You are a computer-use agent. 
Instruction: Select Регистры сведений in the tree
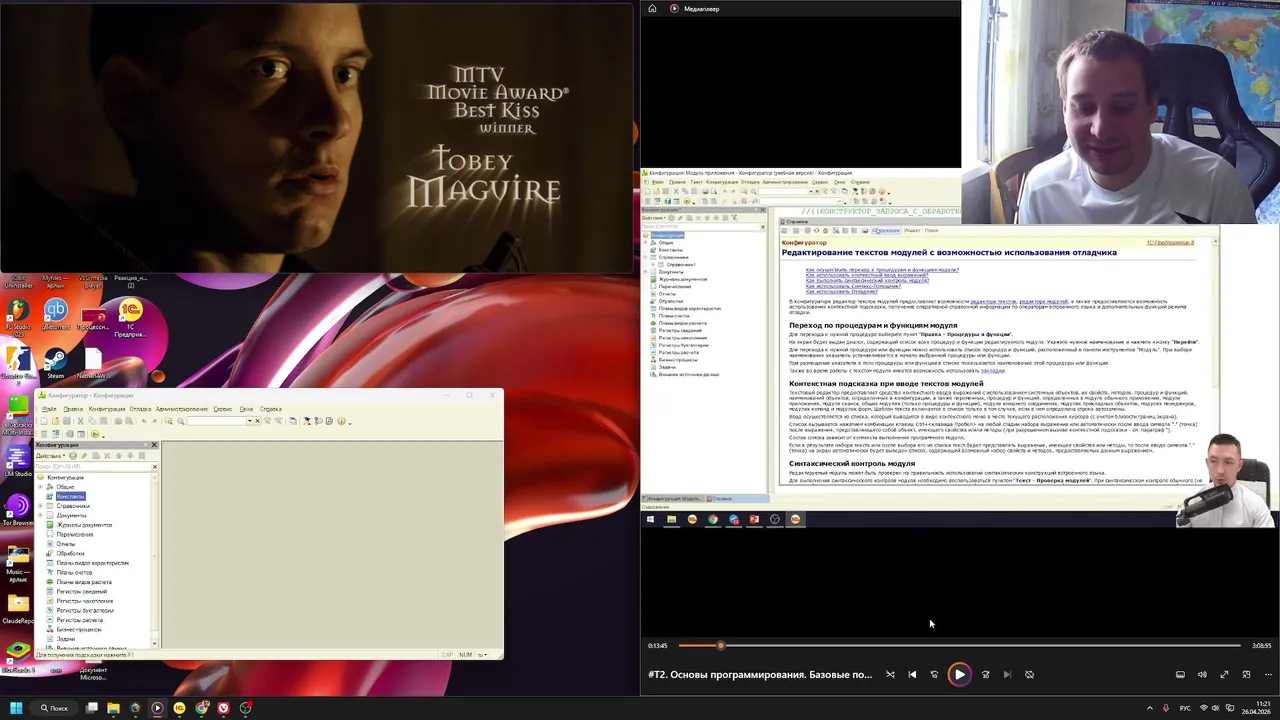coord(82,592)
